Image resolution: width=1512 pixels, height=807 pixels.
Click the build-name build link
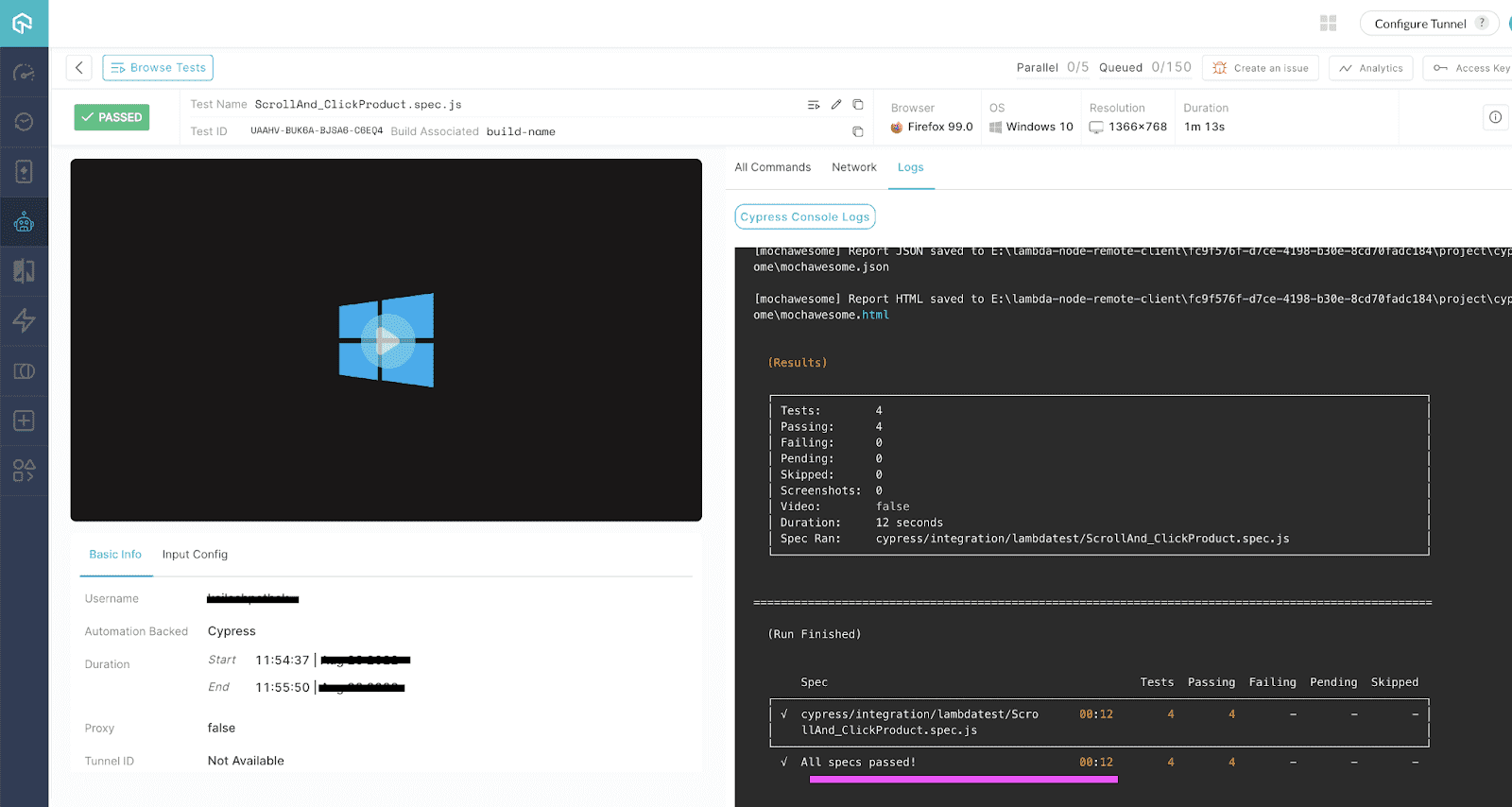521,131
